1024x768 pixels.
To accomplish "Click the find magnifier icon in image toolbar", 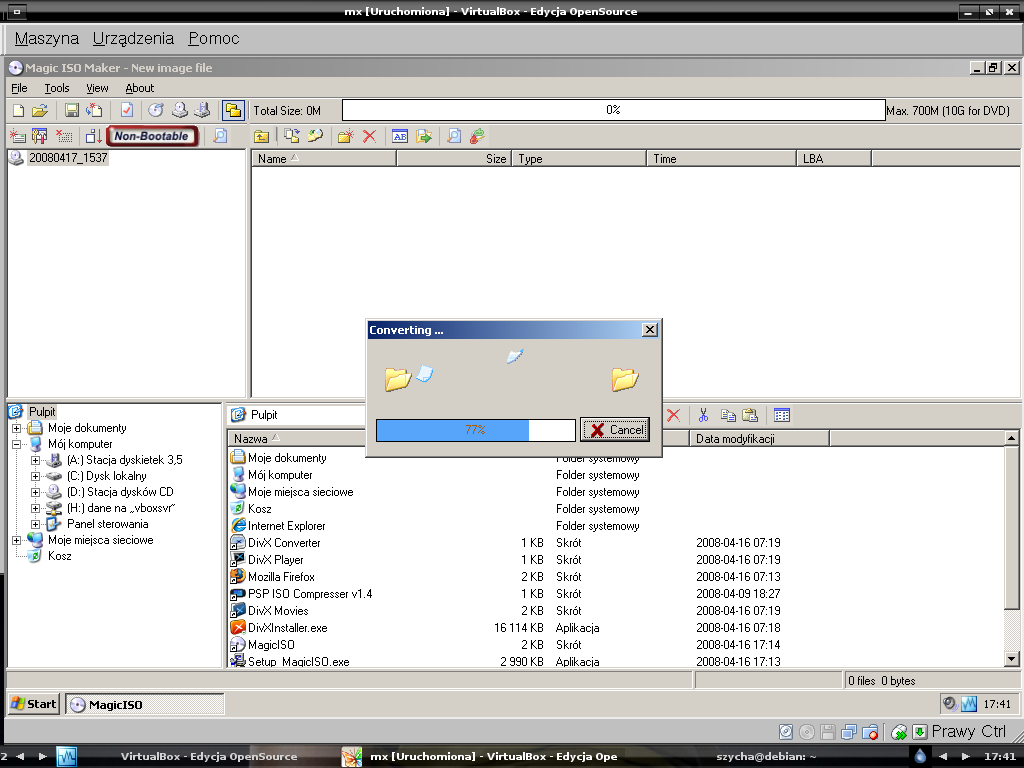I will tap(454, 136).
